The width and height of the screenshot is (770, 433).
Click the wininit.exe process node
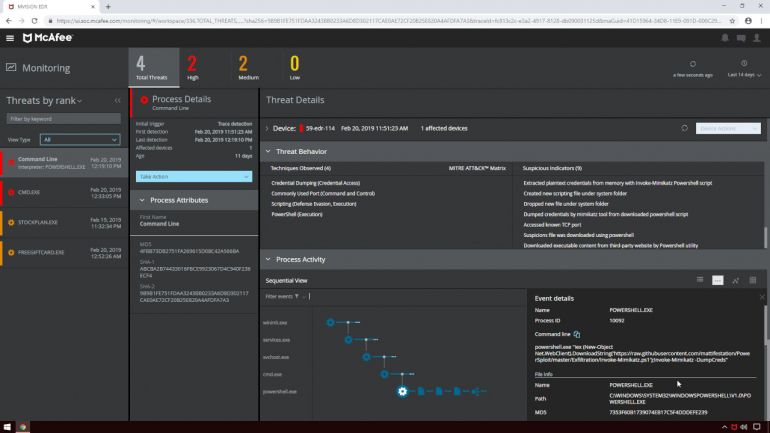tap(330, 322)
